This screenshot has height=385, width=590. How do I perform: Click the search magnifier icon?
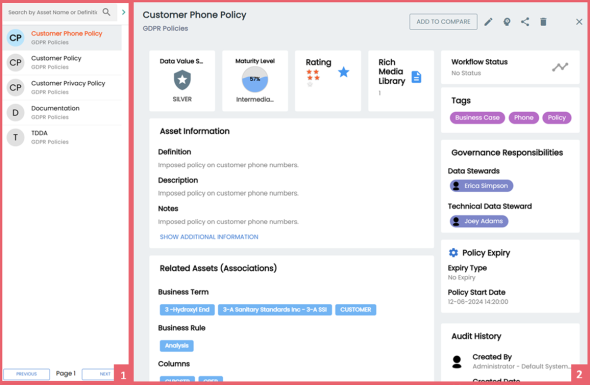point(106,12)
